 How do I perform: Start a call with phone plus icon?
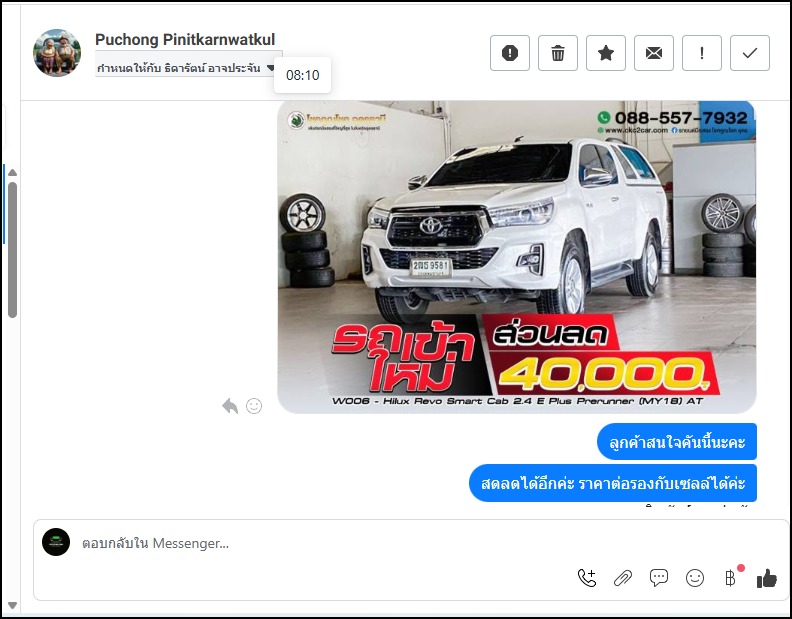(x=587, y=578)
